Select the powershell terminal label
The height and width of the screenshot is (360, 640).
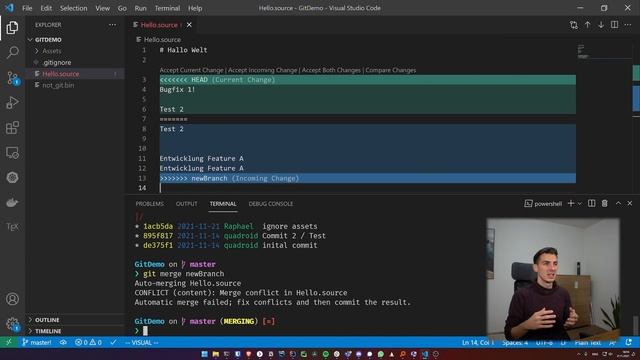point(543,204)
